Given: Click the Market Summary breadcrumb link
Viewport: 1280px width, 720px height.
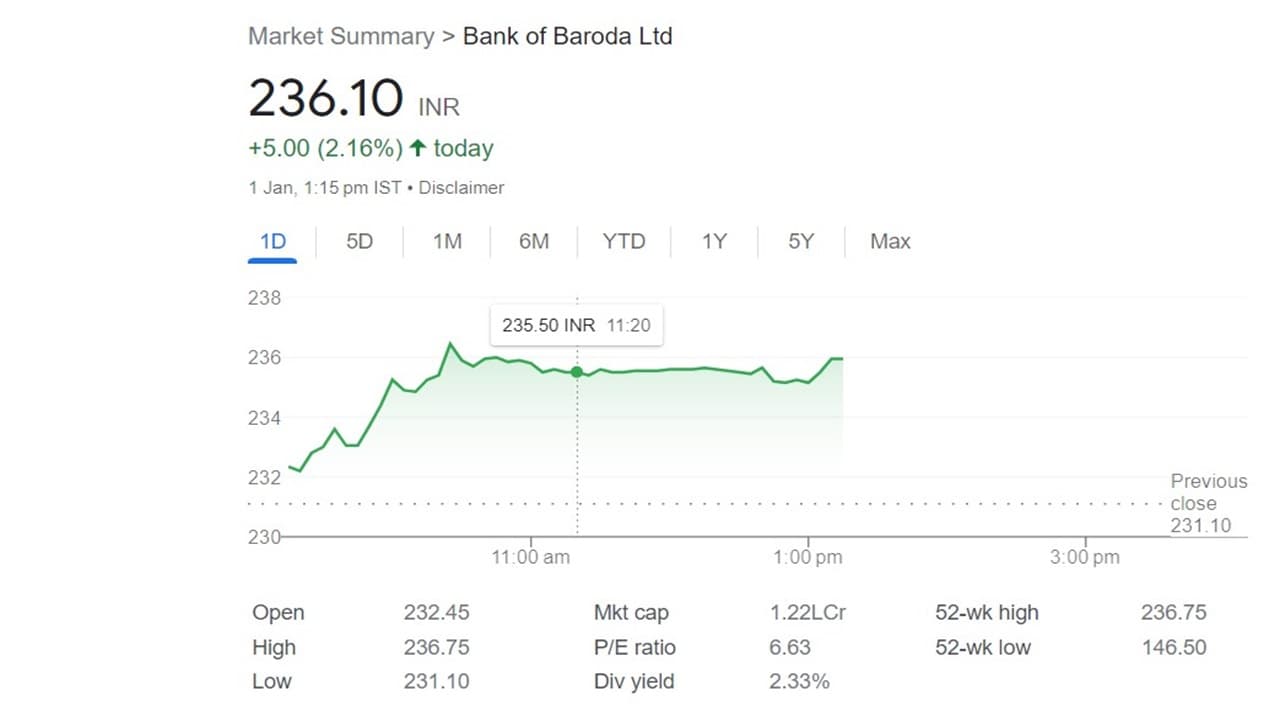Looking at the screenshot, I should [341, 37].
